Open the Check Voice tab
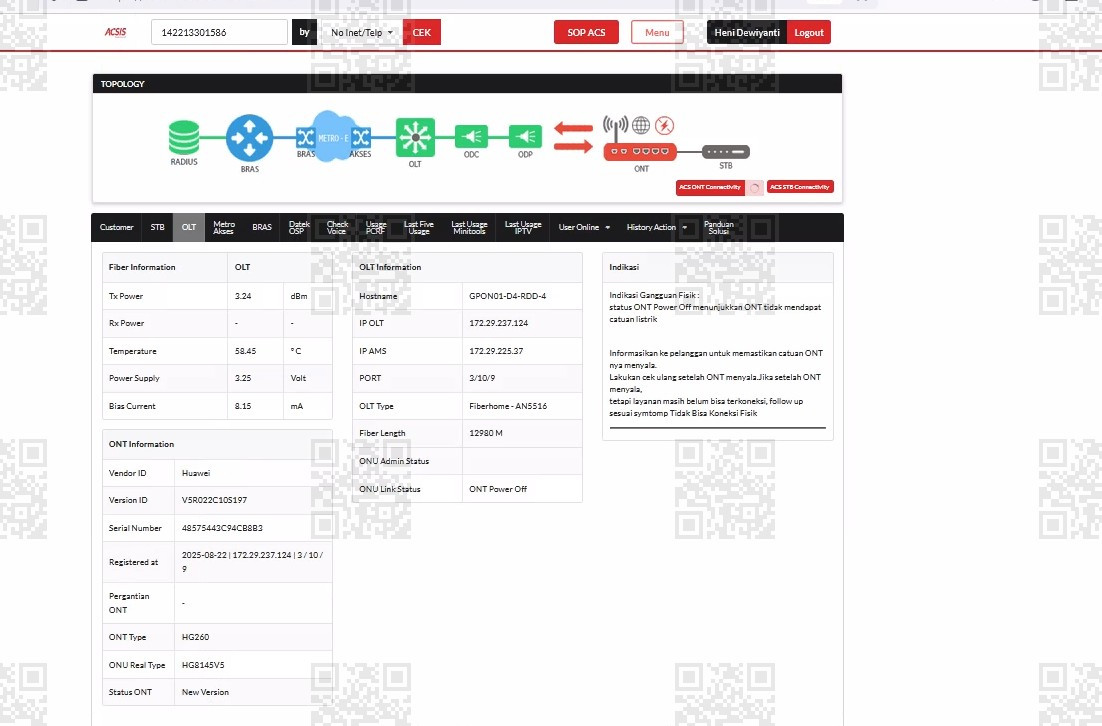 click(x=337, y=228)
